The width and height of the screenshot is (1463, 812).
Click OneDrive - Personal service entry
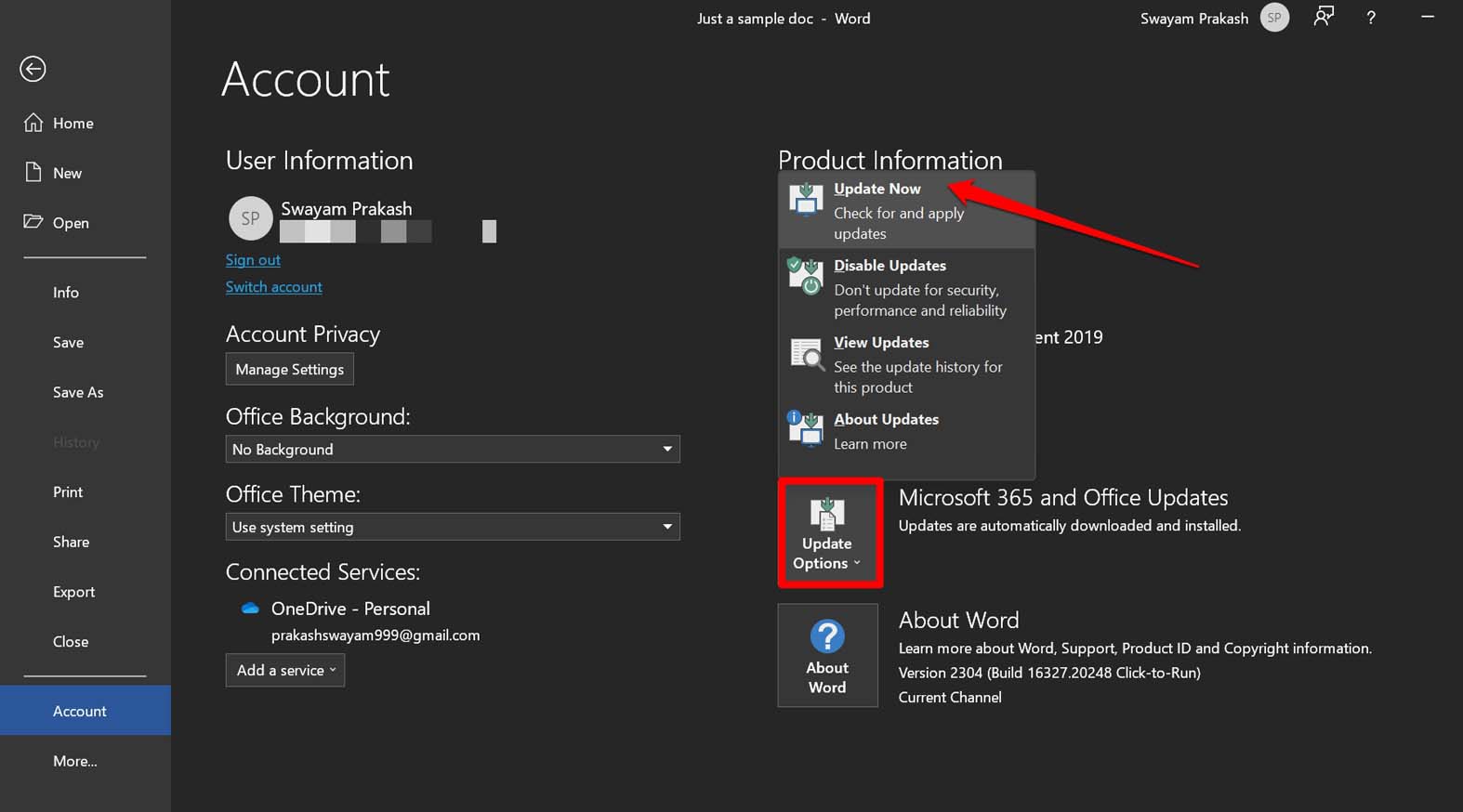click(x=350, y=609)
